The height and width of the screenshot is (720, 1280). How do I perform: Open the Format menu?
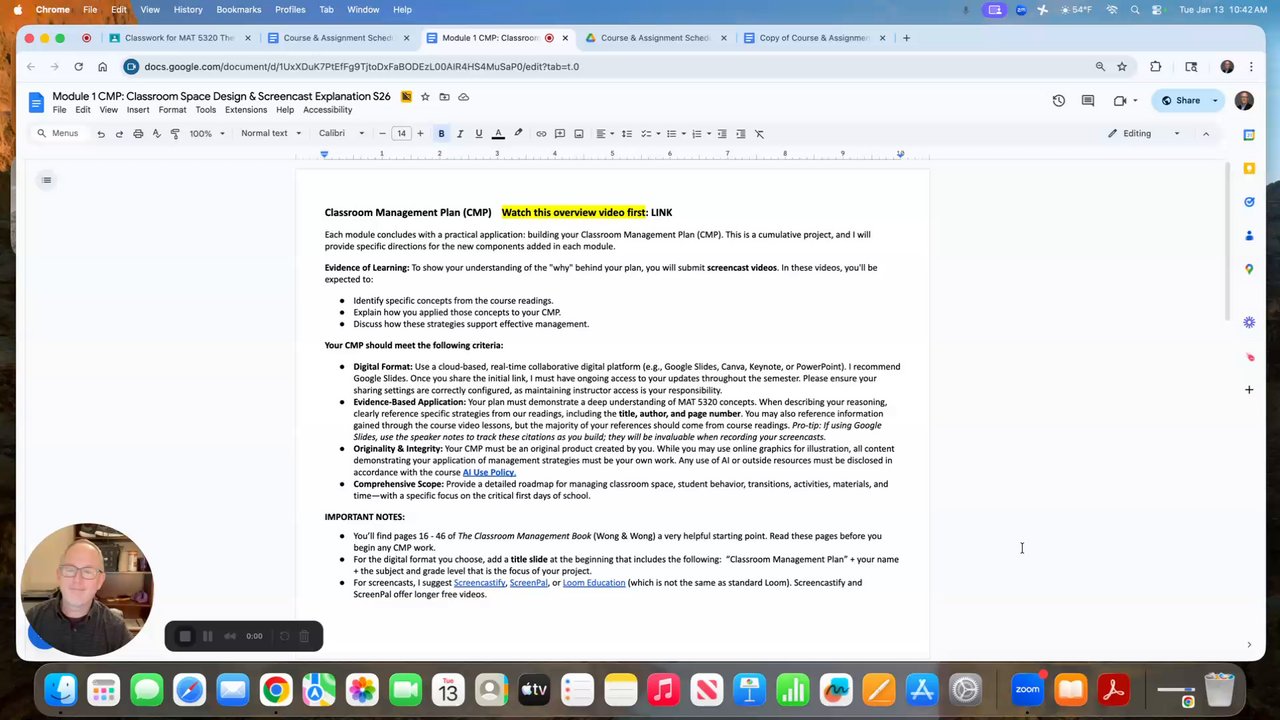pyautogui.click(x=172, y=110)
